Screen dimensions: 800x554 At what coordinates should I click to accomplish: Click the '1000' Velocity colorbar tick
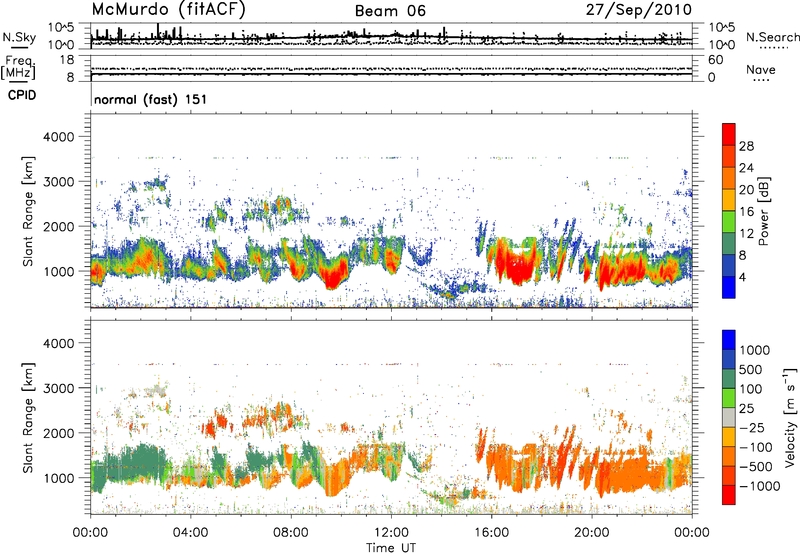pyautogui.click(x=755, y=350)
